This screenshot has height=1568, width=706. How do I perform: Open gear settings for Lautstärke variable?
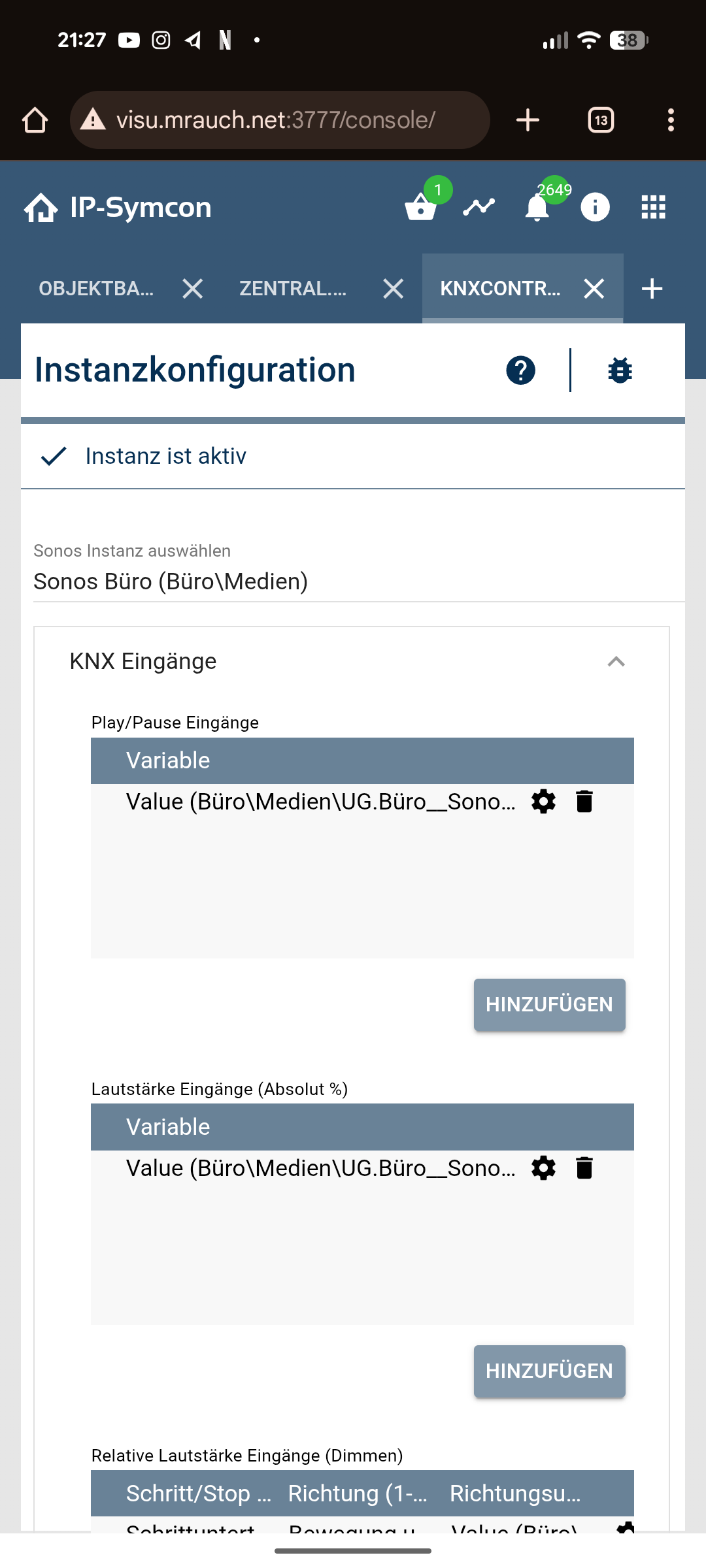point(543,1168)
